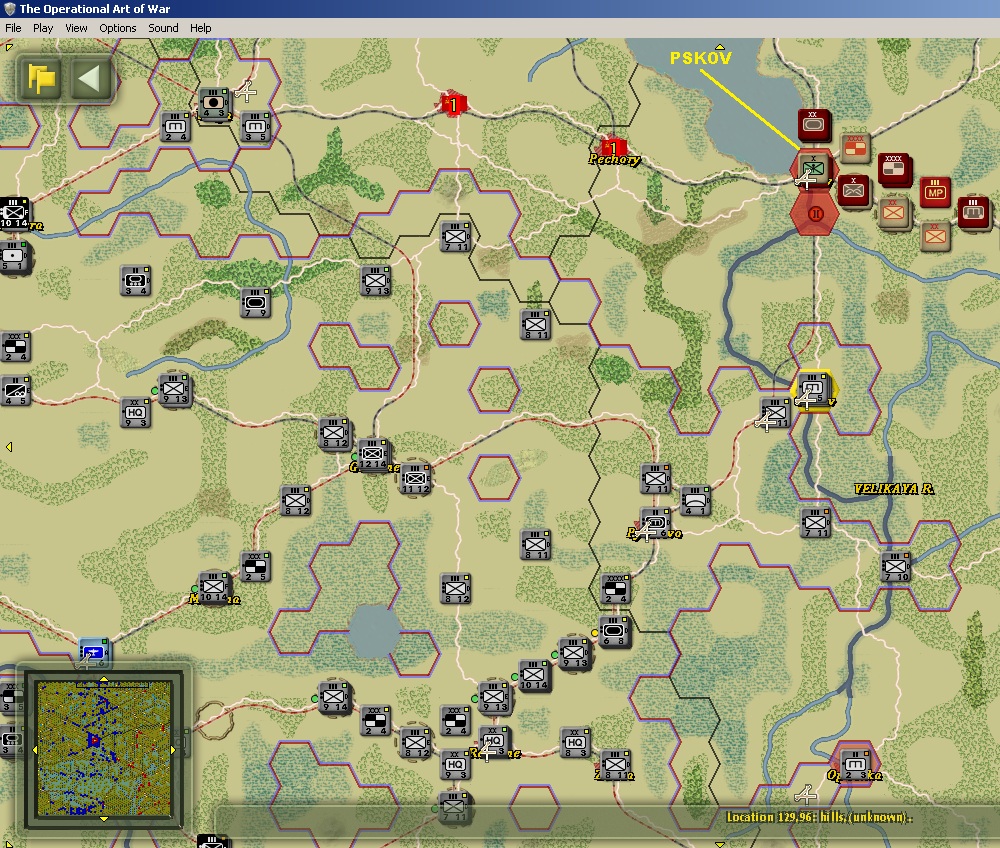Select the tan XXXX checkered army unit

tap(855, 149)
